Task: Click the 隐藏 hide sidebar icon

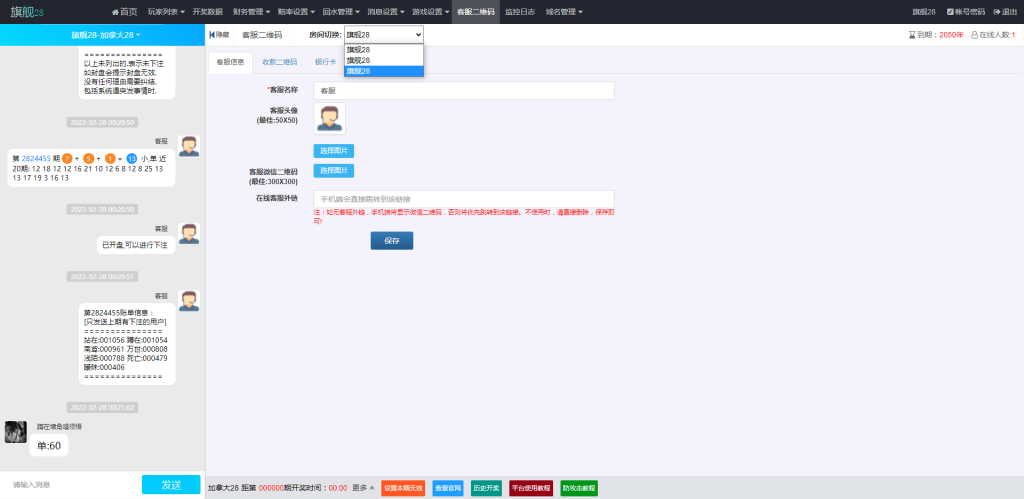Action: point(219,35)
